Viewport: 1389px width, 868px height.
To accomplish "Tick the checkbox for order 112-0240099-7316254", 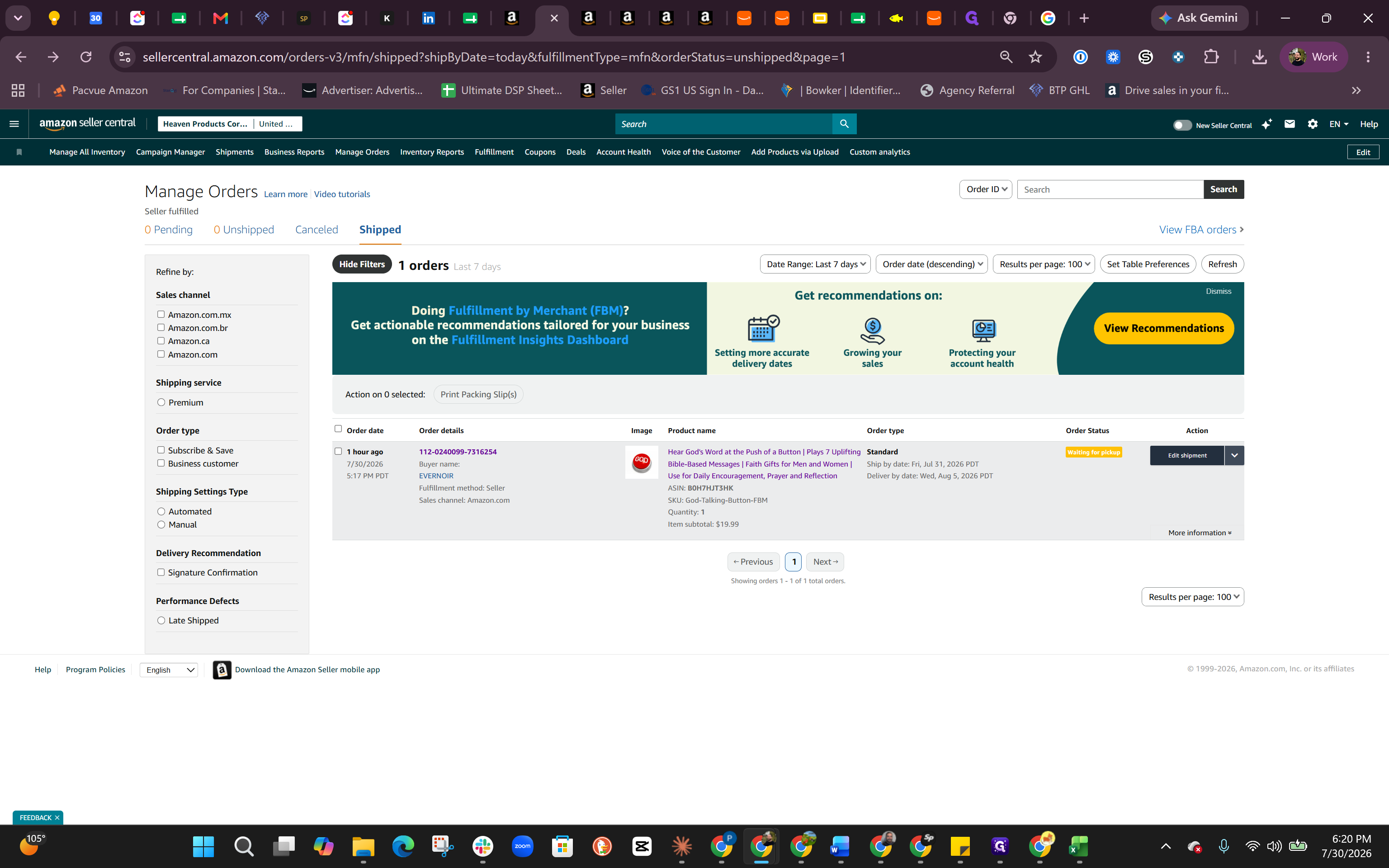I will pos(338,451).
